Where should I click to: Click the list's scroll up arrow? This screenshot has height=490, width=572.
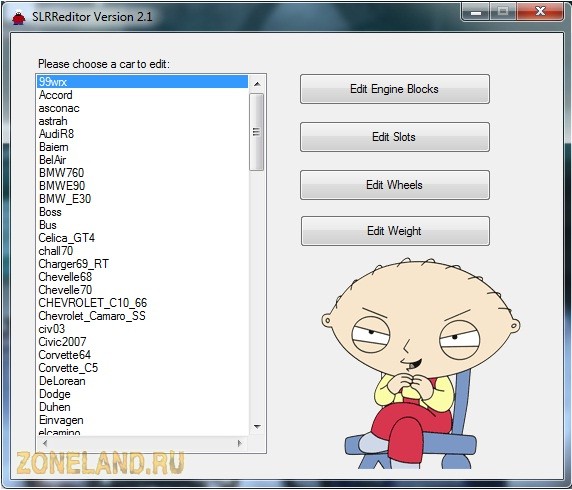click(x=257, y=84)
